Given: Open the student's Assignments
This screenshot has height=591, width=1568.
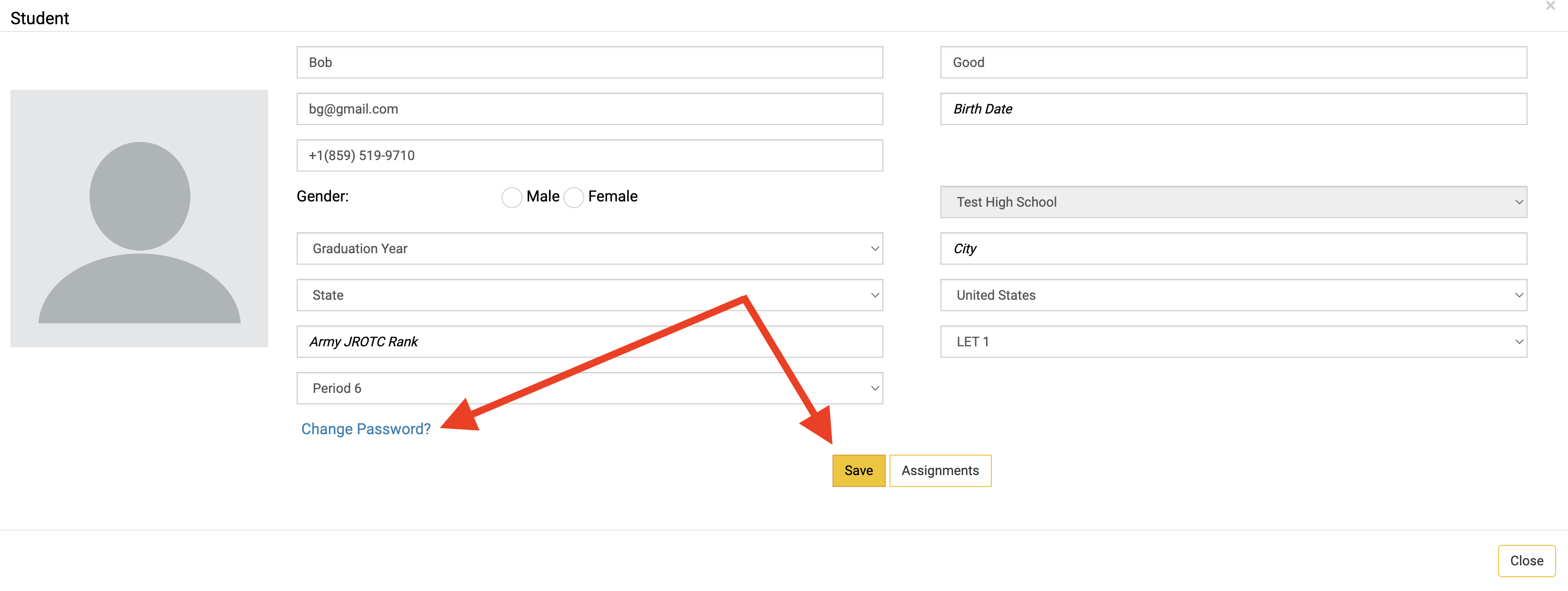Looking at the screenshot, I should click(939, 471).
